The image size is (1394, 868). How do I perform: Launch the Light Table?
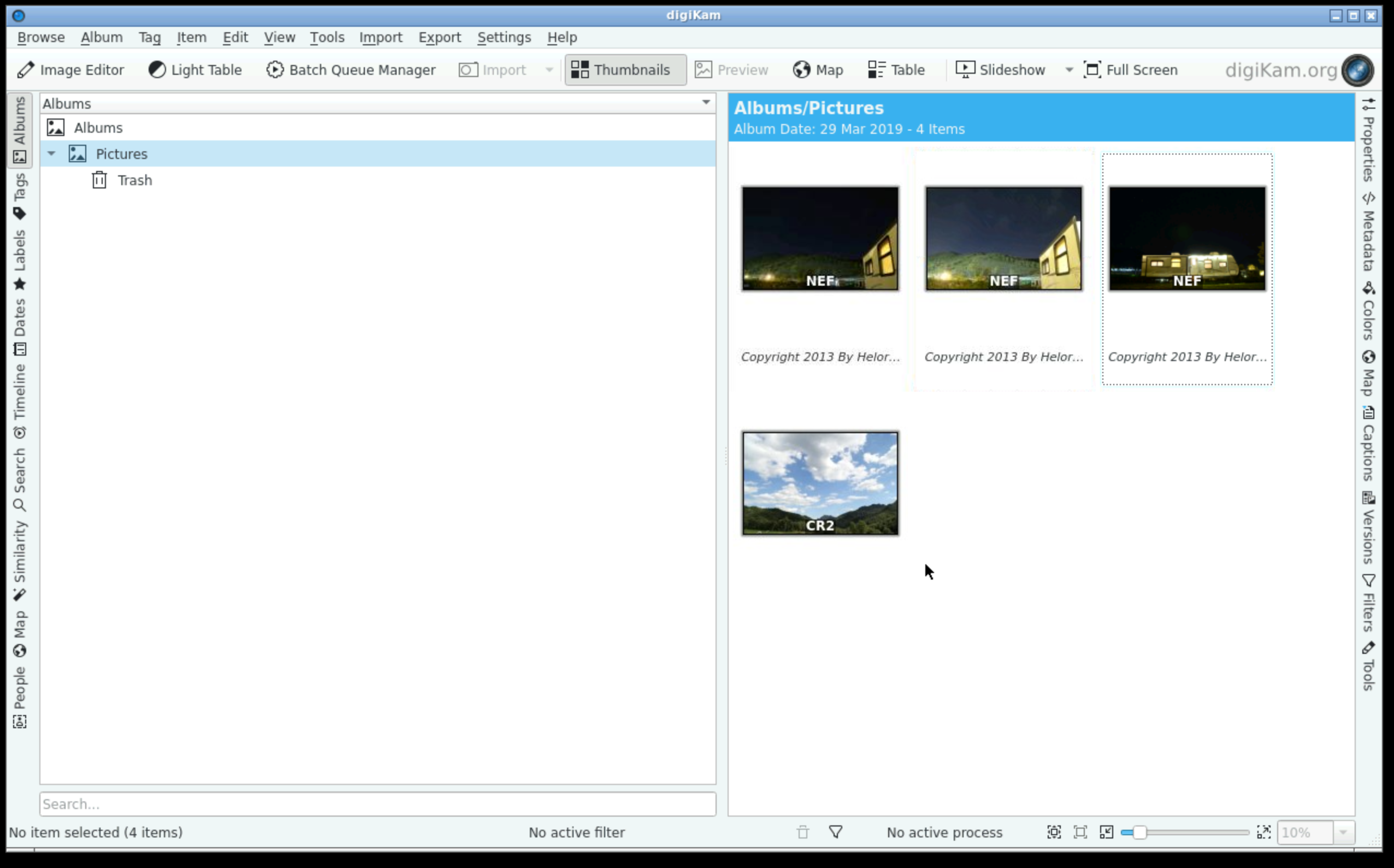(x=195, y=70)
